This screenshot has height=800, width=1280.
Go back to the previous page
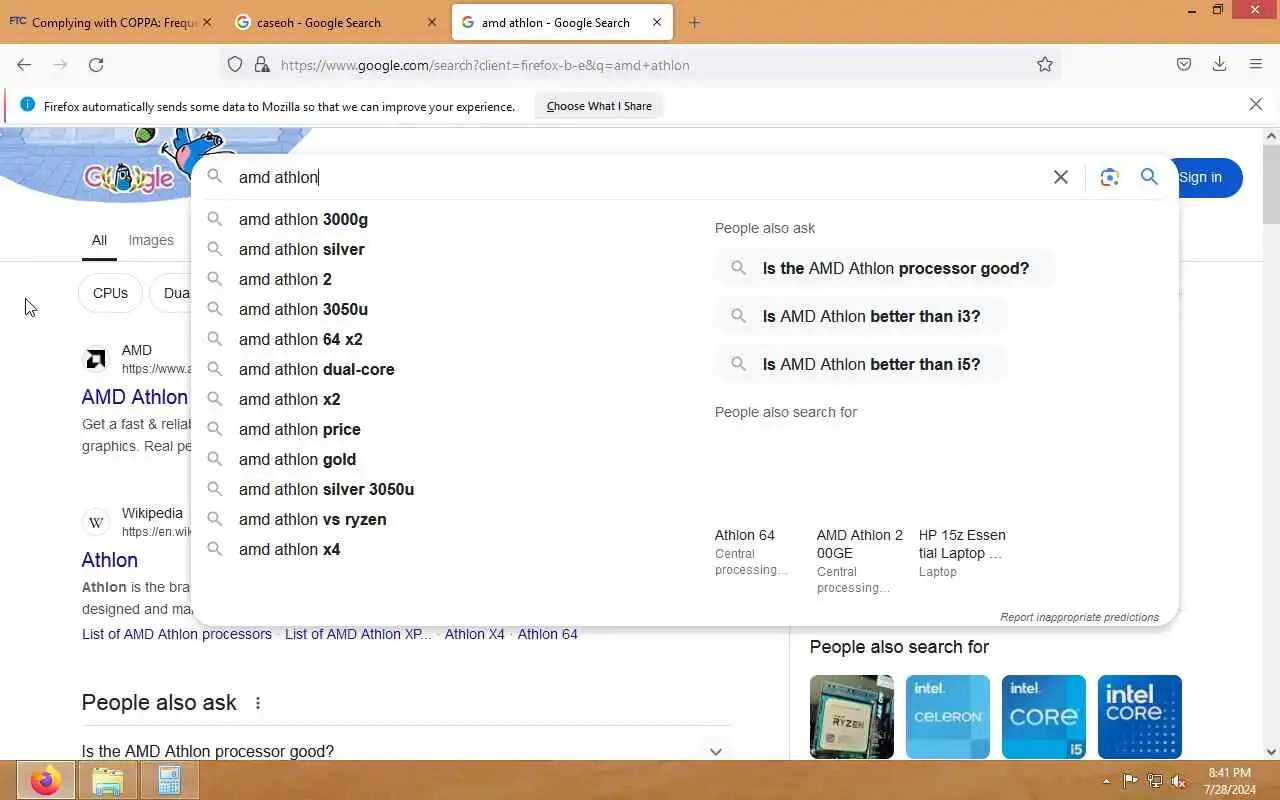tap(24, 65)
